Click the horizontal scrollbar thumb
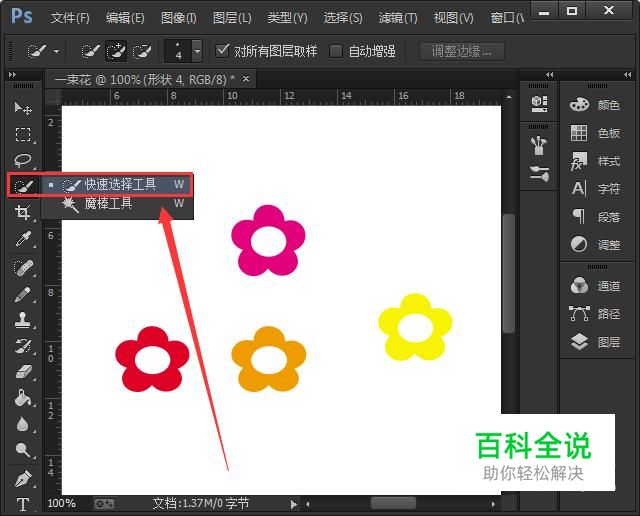640x516 pixels. 393,503
